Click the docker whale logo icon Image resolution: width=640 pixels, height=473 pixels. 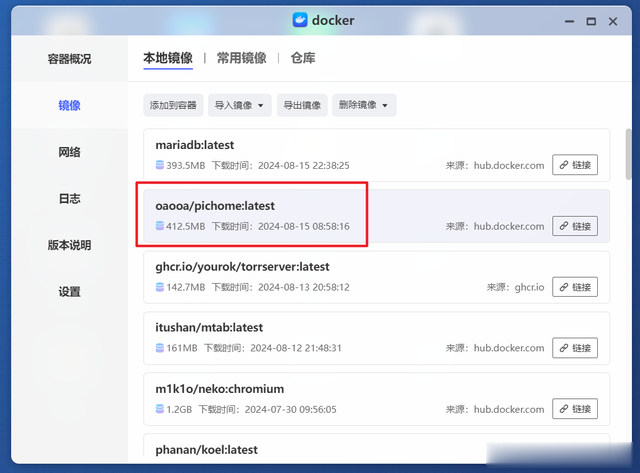(x=300, y=20)
